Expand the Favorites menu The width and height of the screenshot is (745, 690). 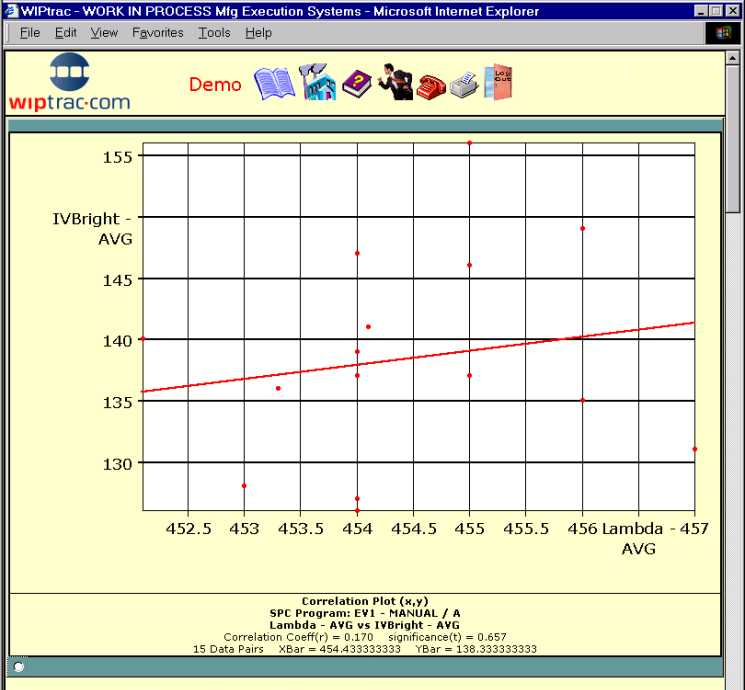point(158,33)
